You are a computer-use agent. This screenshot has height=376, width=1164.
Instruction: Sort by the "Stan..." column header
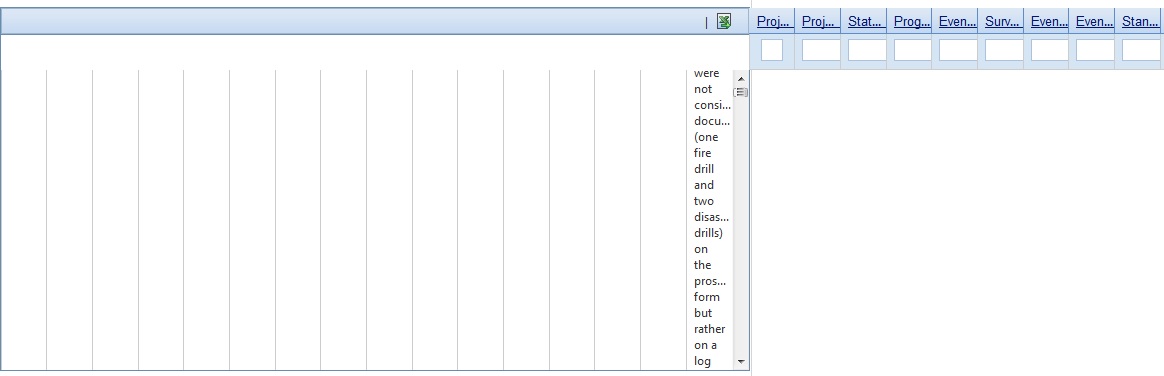pyautogui.click(x=1140, y=22)
